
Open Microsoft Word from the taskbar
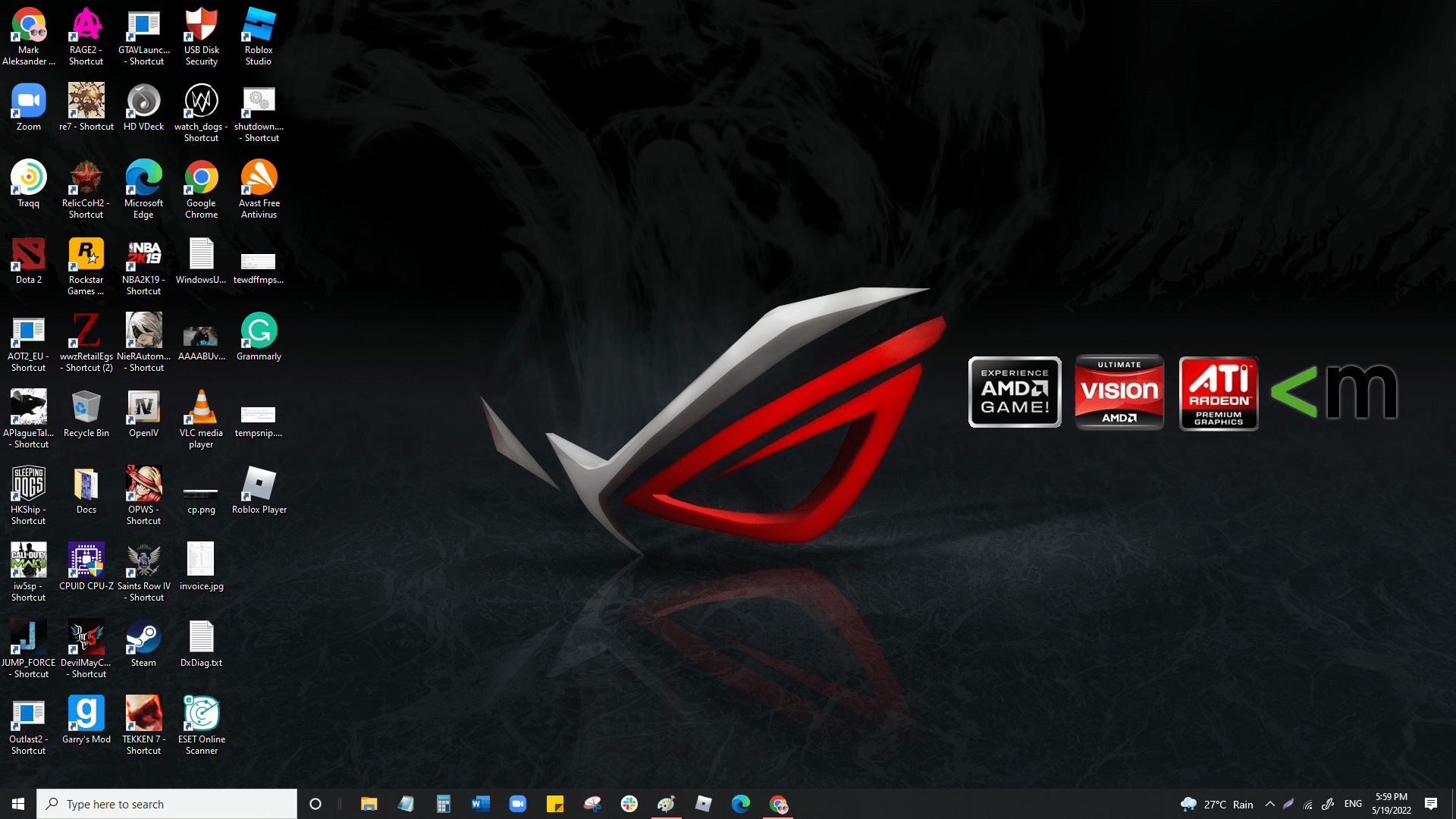(481, 804)
